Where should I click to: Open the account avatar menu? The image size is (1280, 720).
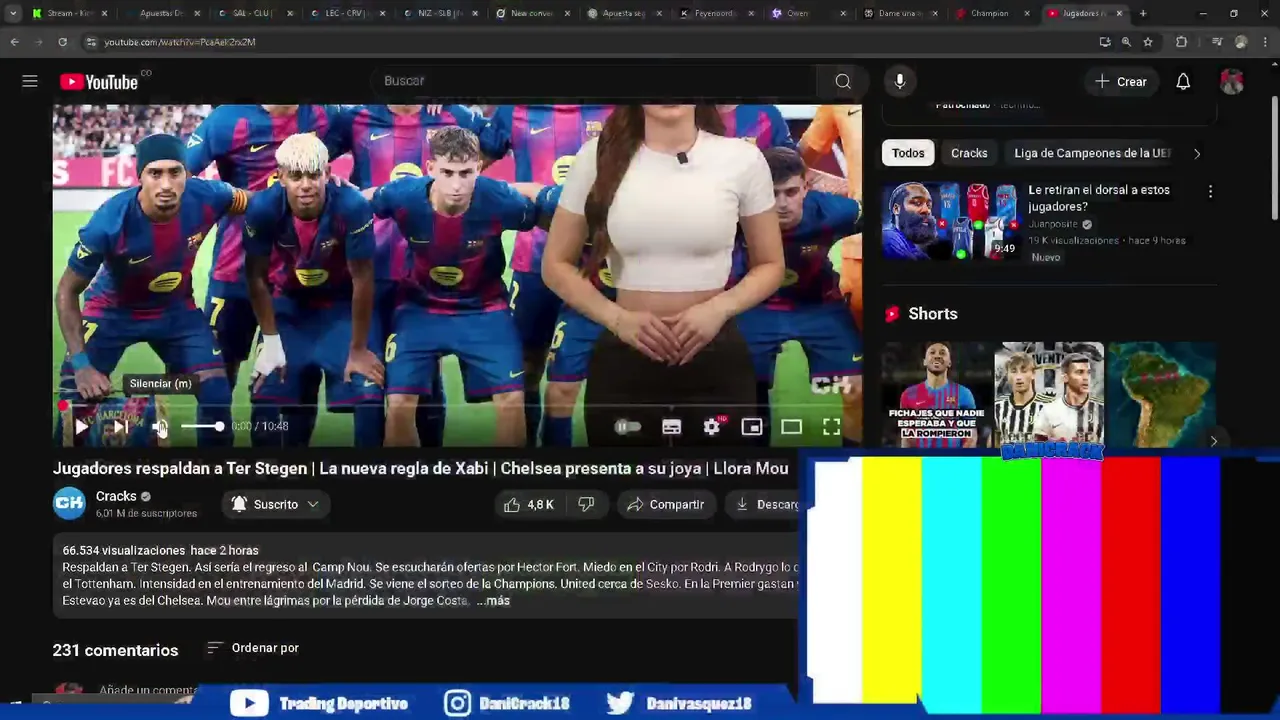click(1232, 82)
